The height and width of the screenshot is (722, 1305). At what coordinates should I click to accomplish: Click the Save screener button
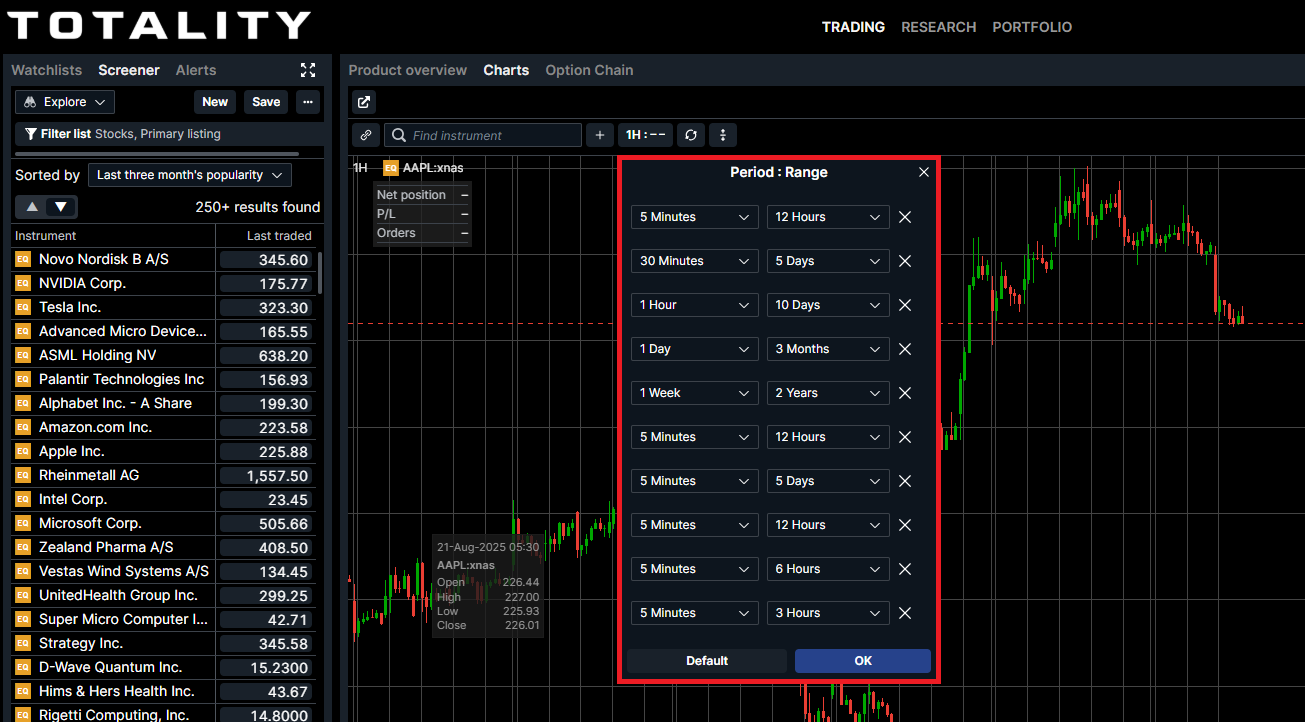[266, 102]
